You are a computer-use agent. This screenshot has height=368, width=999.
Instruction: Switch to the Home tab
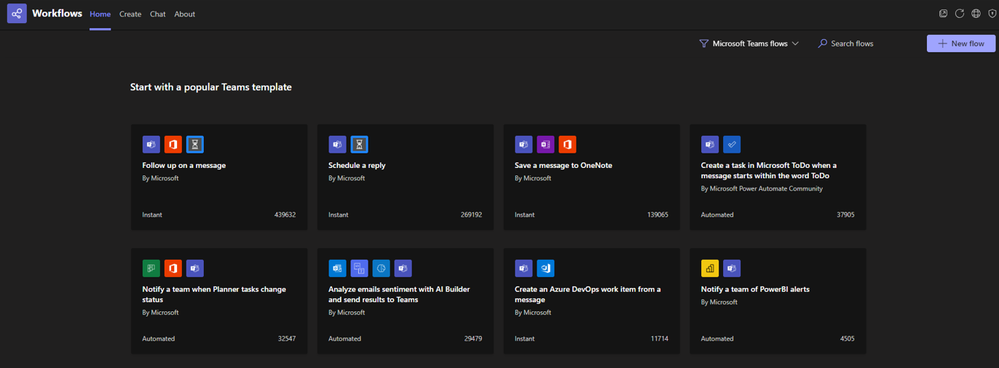(x=100, y=14)
